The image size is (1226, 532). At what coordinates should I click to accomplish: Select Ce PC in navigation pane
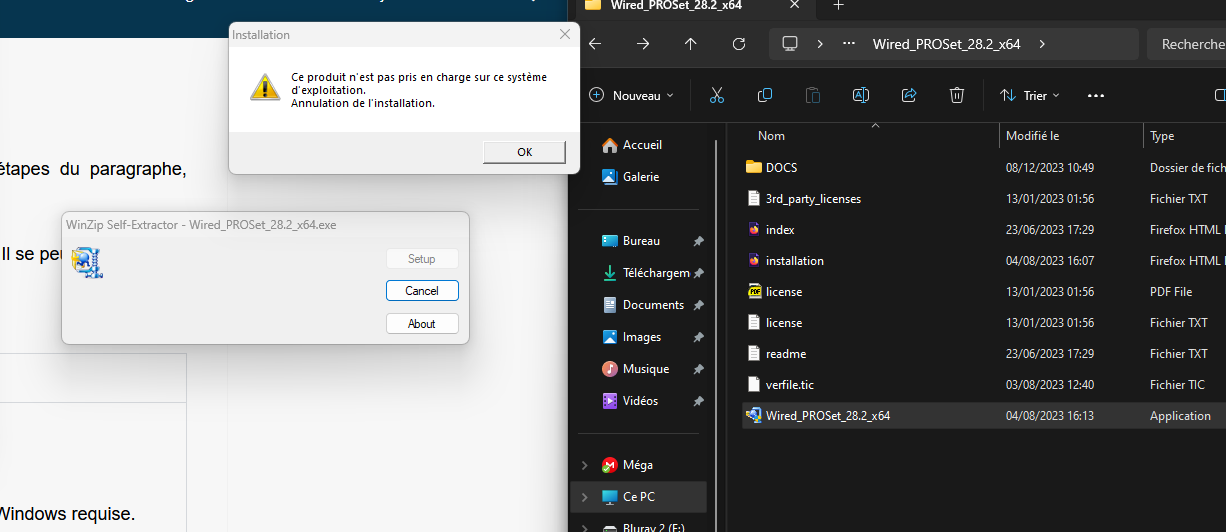(x=639, y=497)
